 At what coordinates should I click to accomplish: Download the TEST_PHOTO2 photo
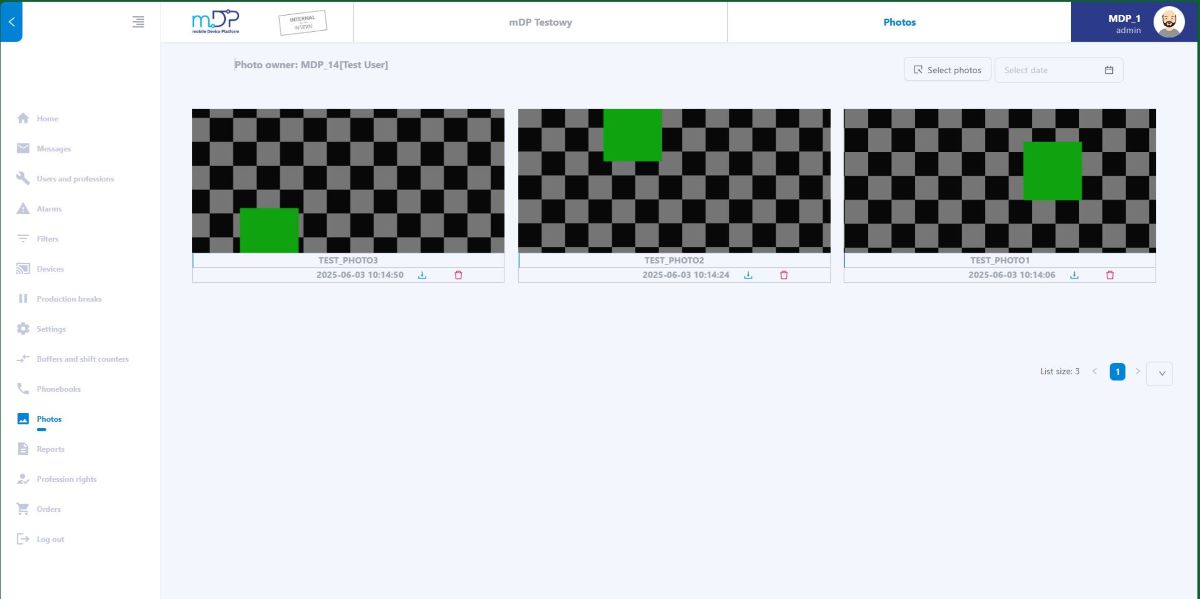click(748, 275)
